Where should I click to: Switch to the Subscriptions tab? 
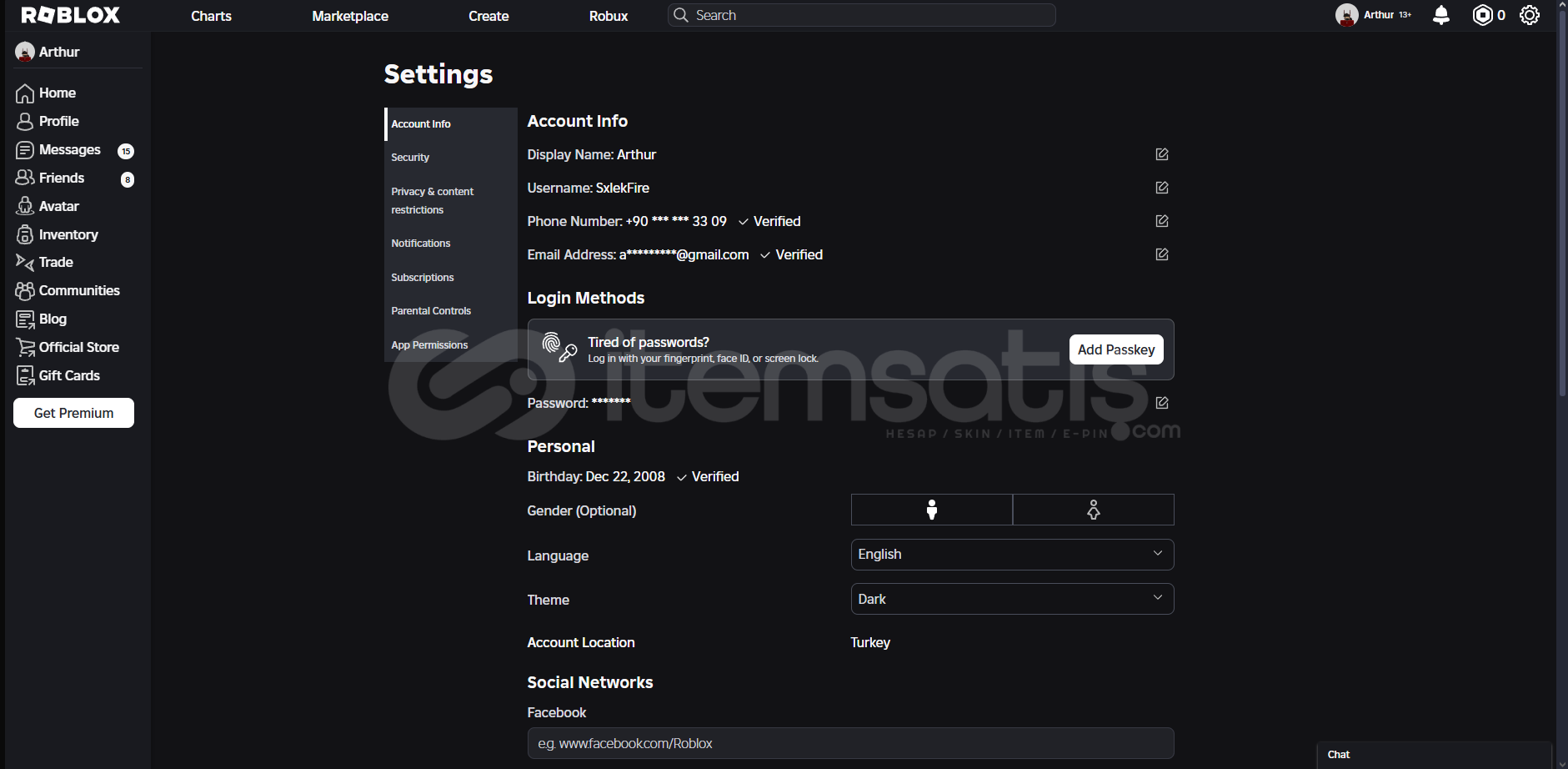coord(451,277)
